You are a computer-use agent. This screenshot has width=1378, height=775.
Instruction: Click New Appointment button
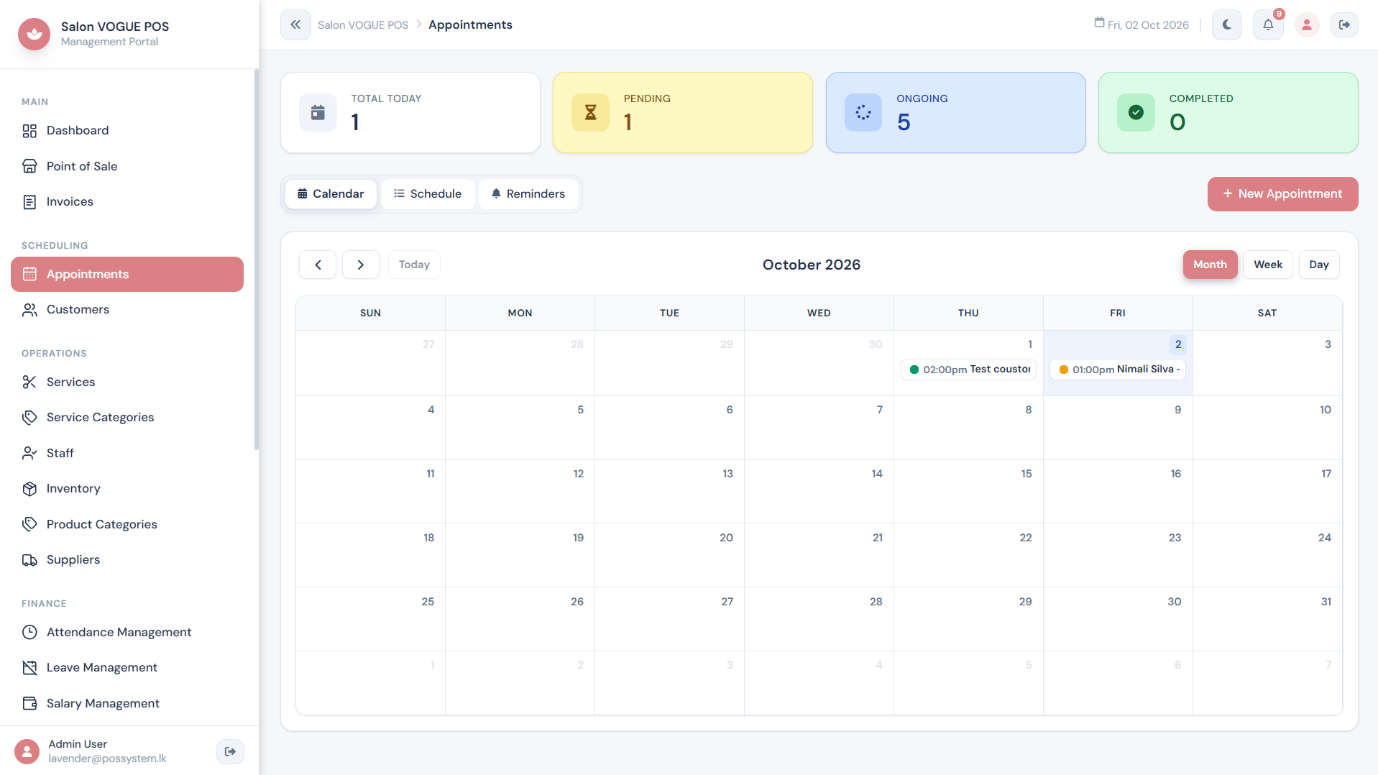coord(1283,194)
